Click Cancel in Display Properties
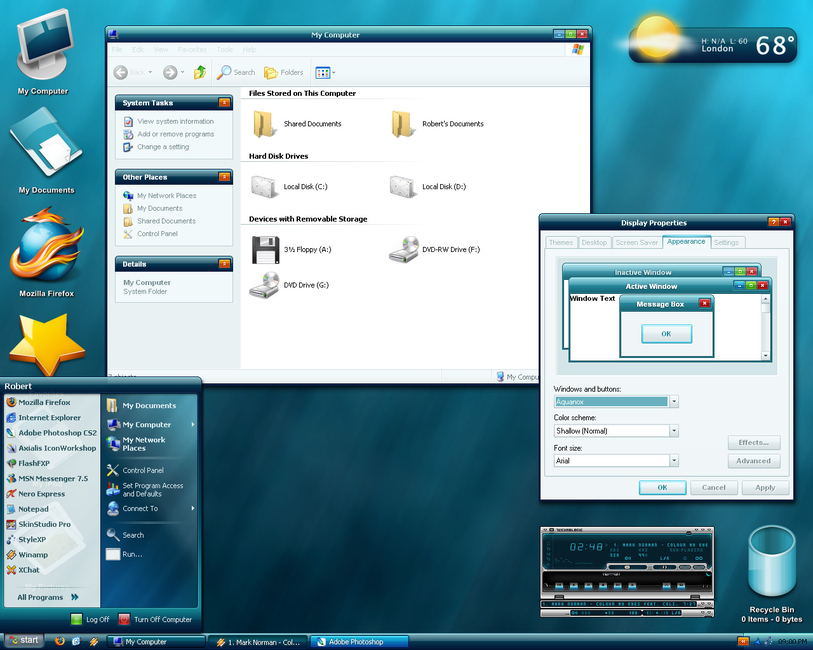 (x=714, y=488)
